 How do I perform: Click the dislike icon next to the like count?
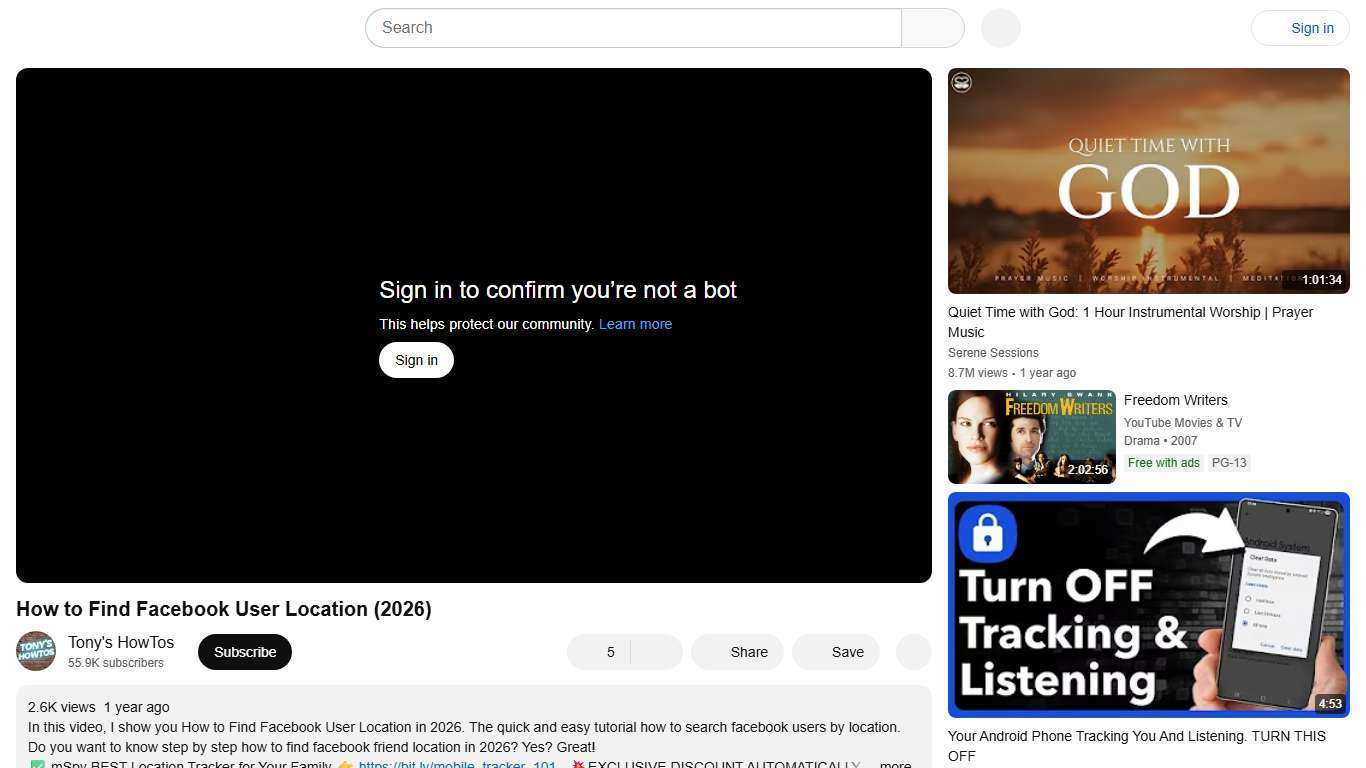pyautogui.click(x=657, y=651)
